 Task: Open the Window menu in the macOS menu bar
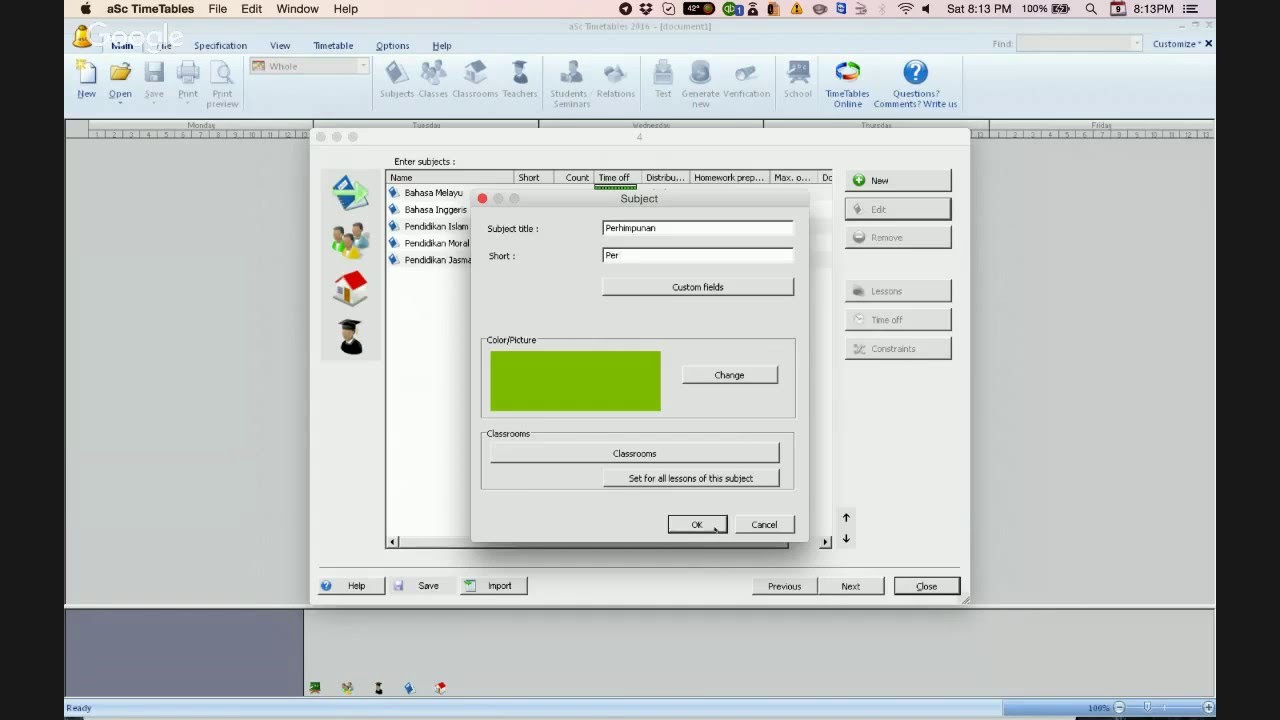coord(297,9)
